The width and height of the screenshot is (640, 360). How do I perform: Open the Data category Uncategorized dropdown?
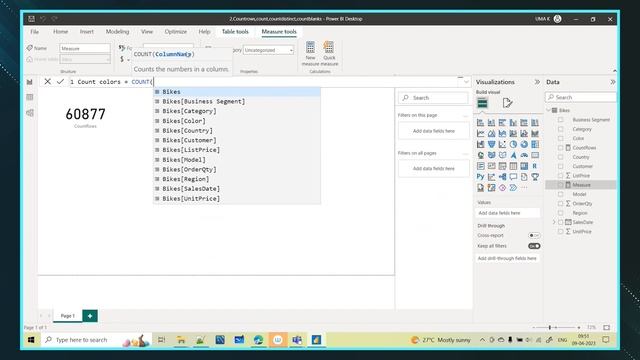tap(269, 50)
